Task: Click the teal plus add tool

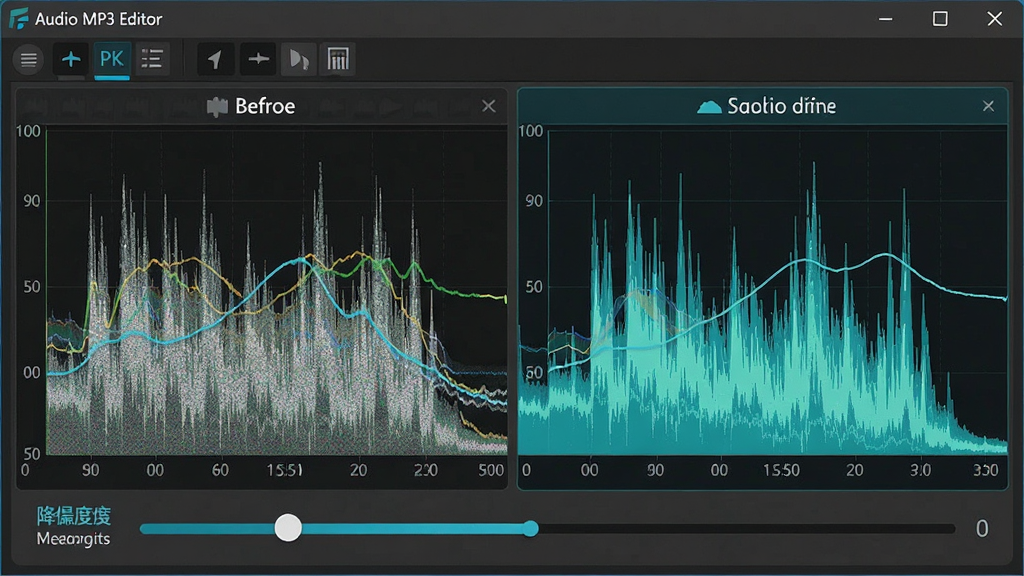Action: click(x=71, y=59)
